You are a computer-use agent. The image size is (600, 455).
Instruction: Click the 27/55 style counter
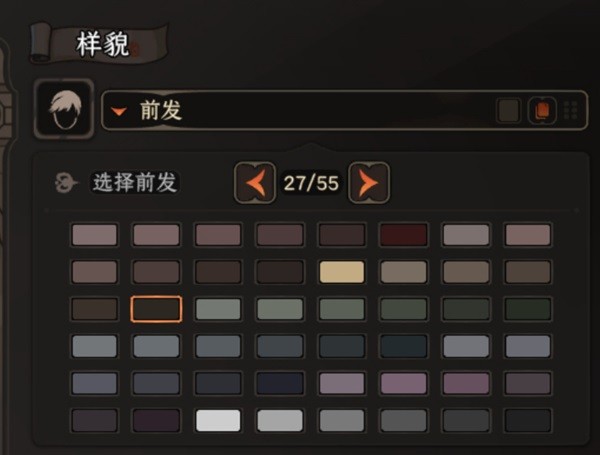(311, 183)
